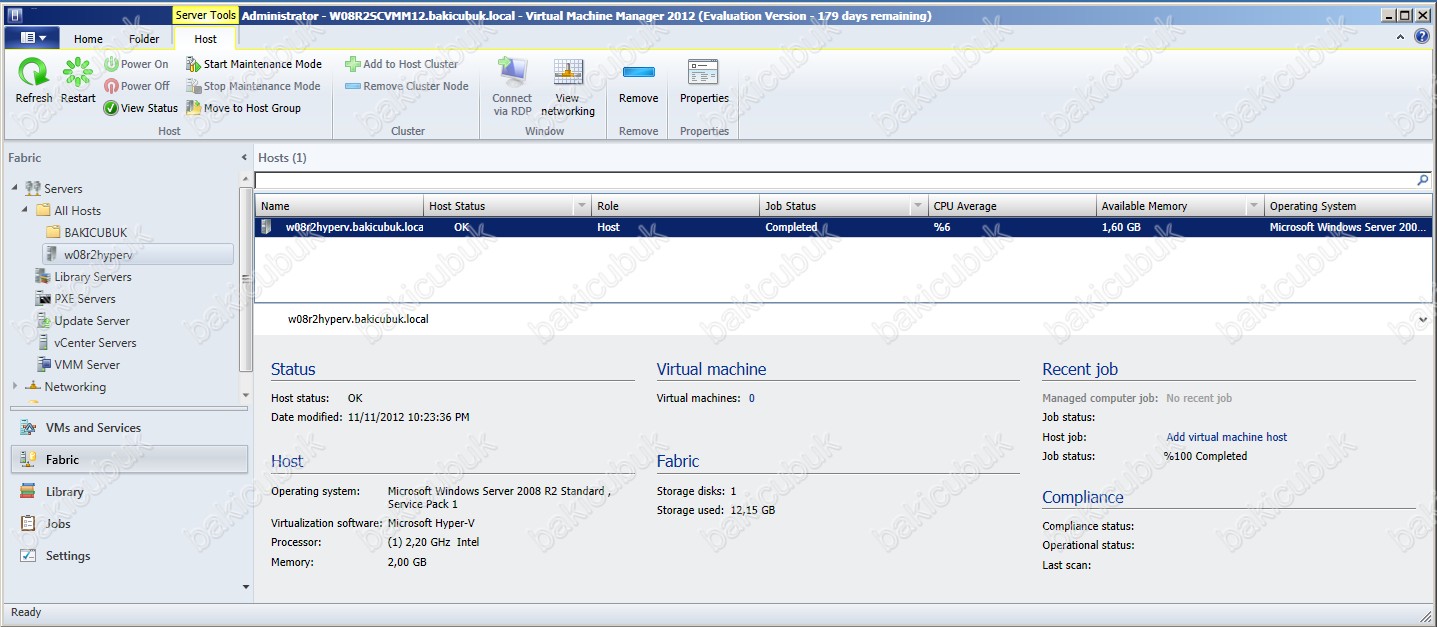Open the VMs and Services workspace
Image resolution: width=1437 pixels, height=627 pixels.
tap(129, 428)
